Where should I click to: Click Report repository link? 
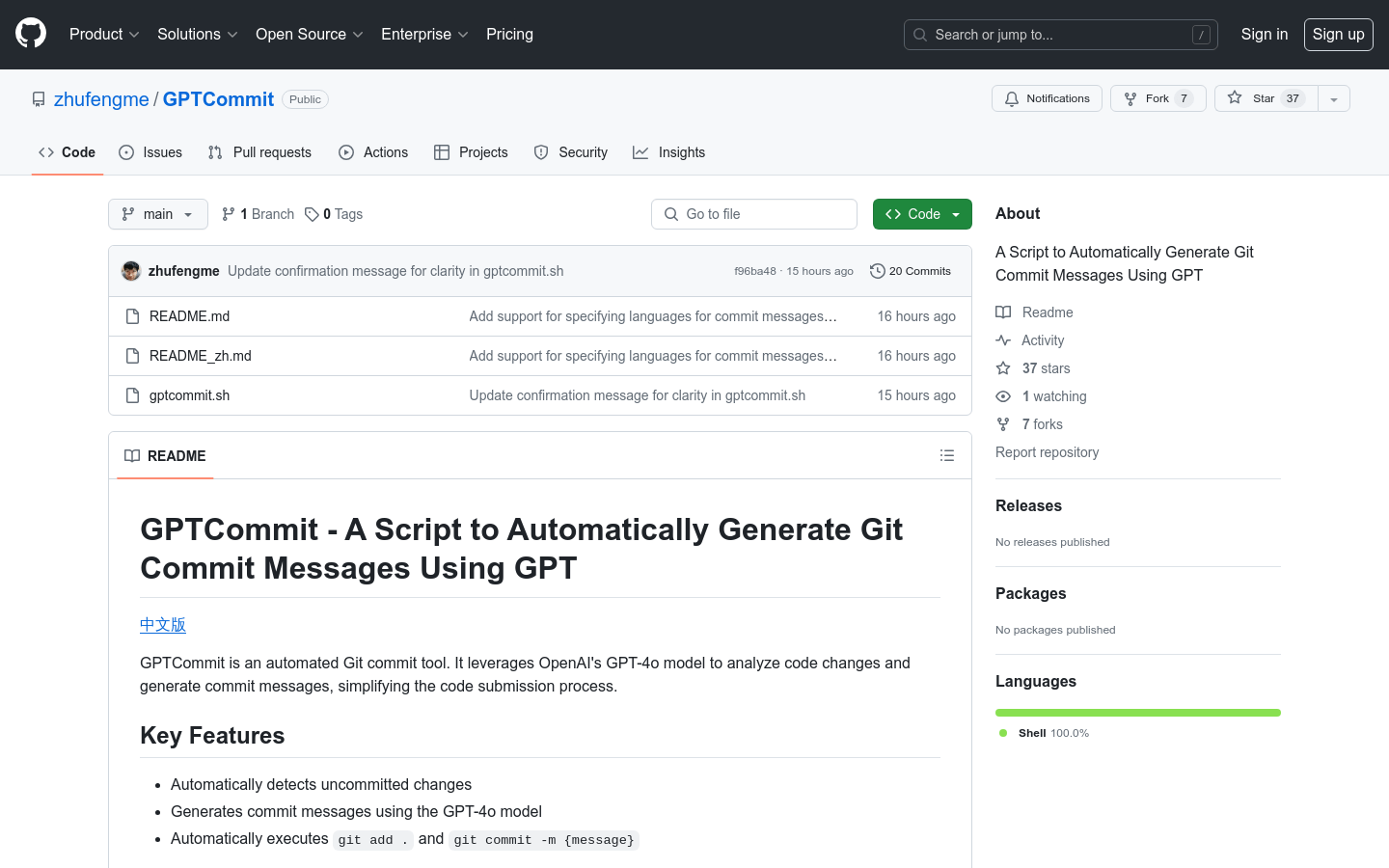click(x=1048, y=452)
